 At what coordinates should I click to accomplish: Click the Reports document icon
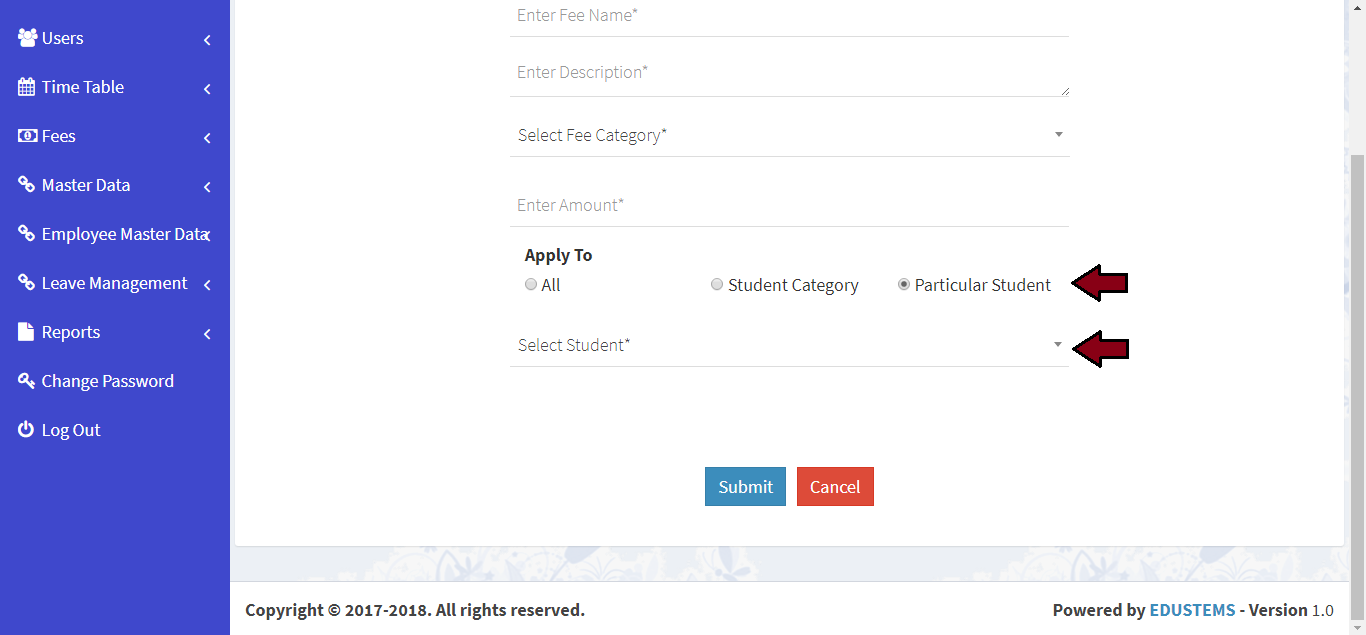point(27,332)
